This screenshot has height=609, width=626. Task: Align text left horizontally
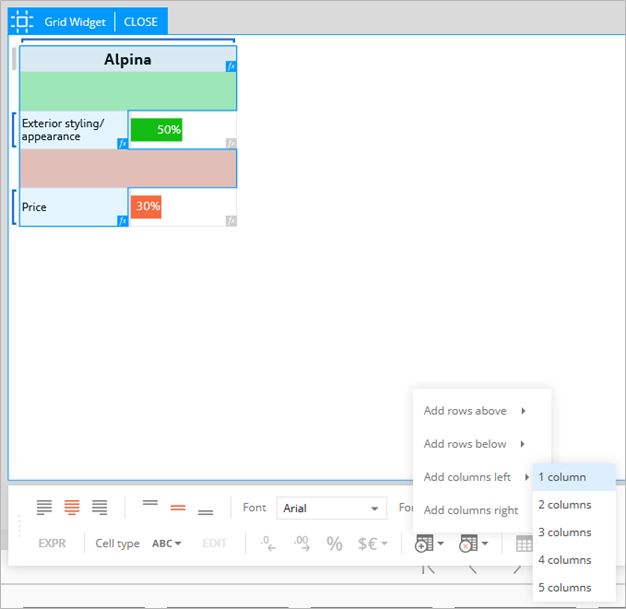[x=44, y=508]
